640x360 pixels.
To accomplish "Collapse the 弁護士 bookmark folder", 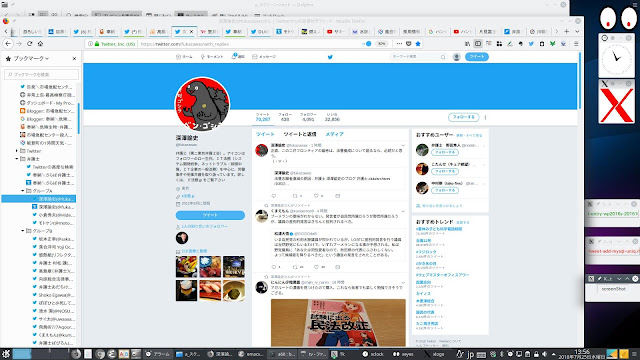I will coord(17,159).
